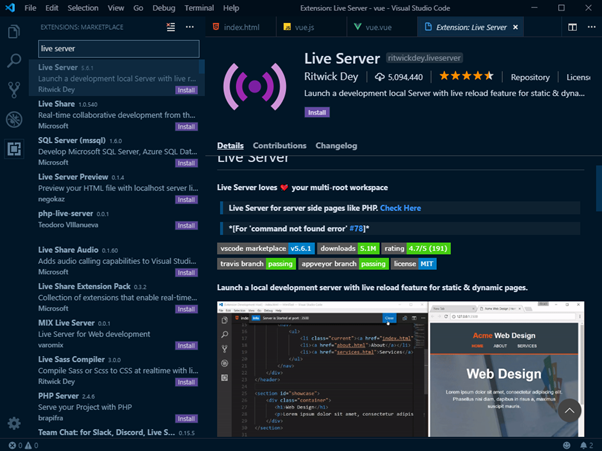Open notifications bell in status bar
602x451 pixels.
click(x=586, y=445)
